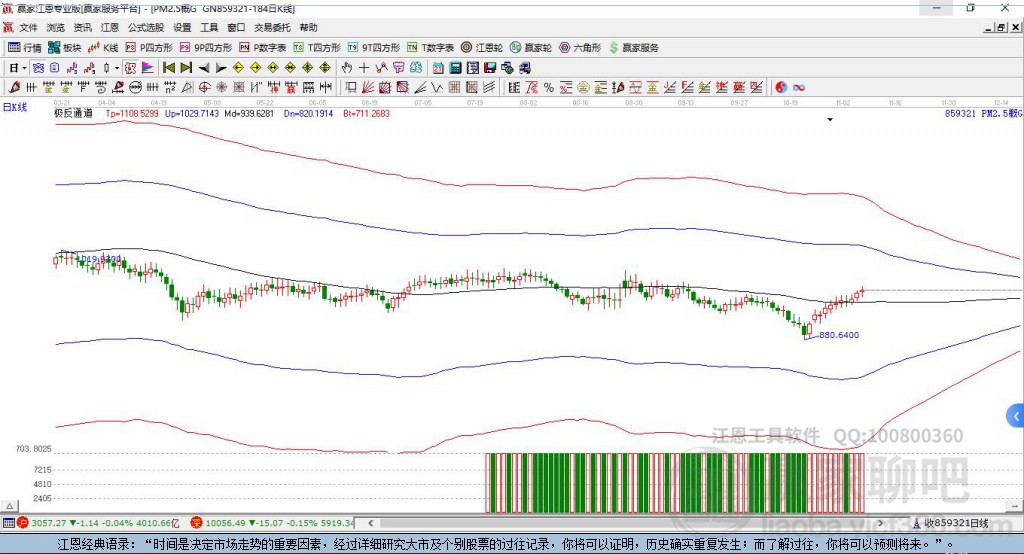The image size is (1024, 554).
Task: Click the 880.6400 low price label
Action: point(838,335)
